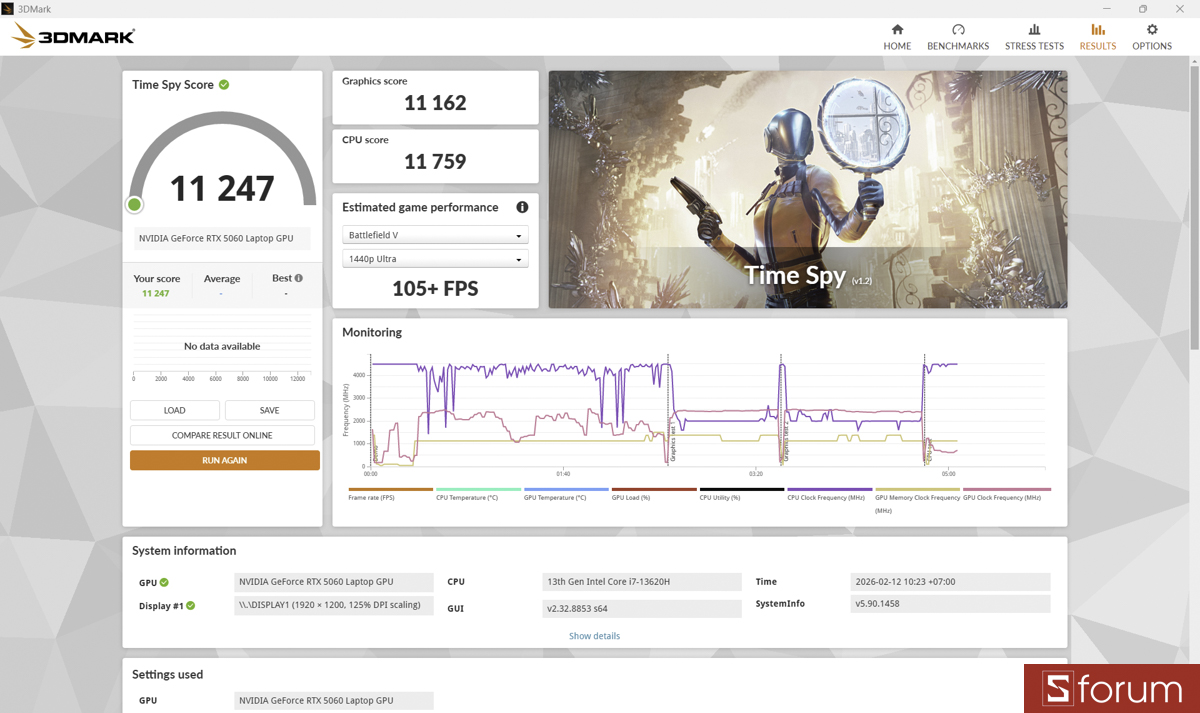Image resolution: width=1200 pixels, height=713 pixels.
Task: Open the Home screen via house icon
Action: click(897, 36)
